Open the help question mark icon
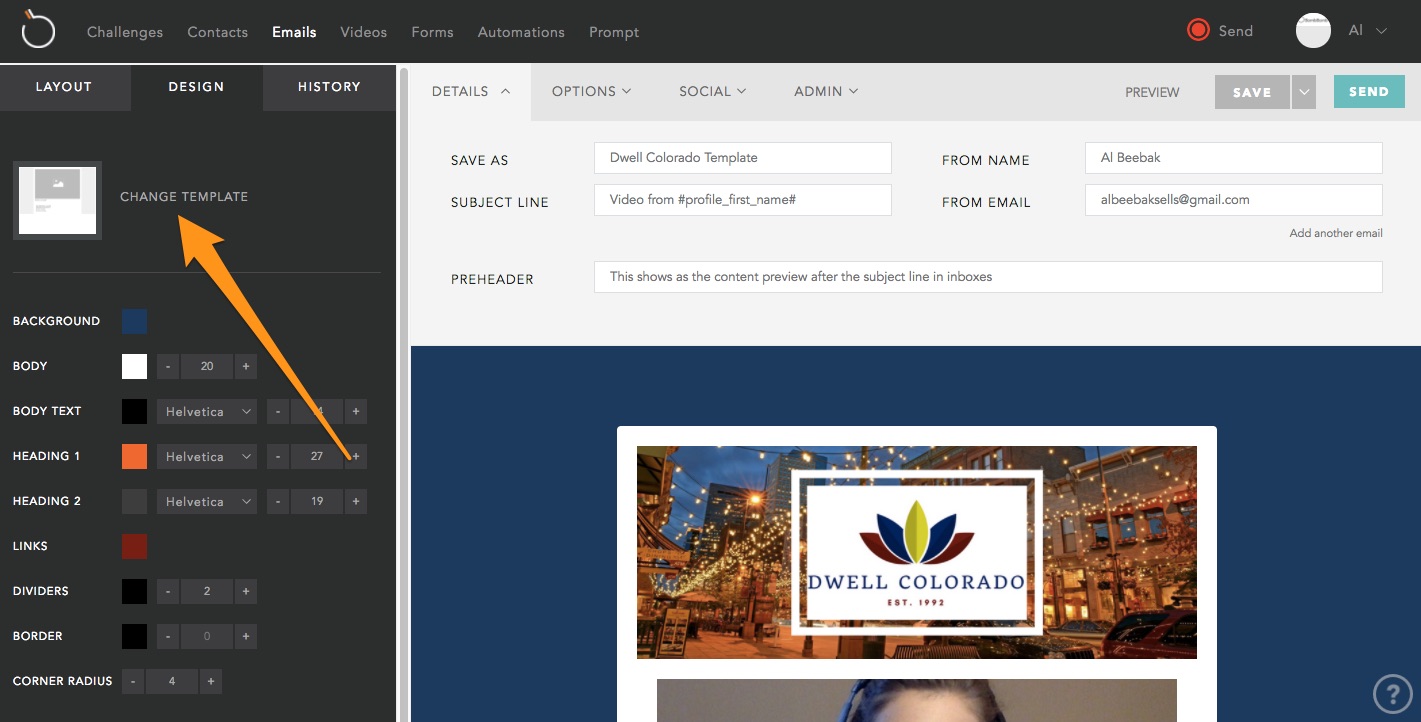This screenshot has width=1421, height=722. 1392,693
